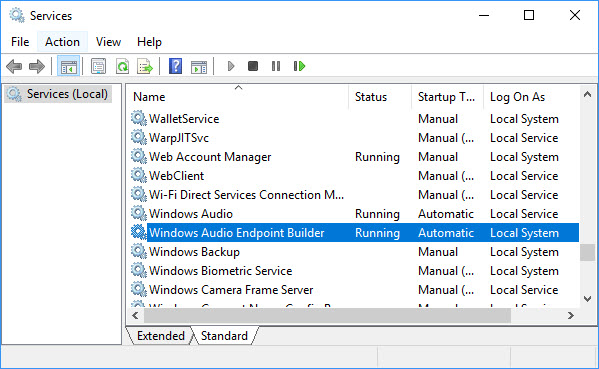Select the Web Account Manager service name
The image size is (599, 369).
click(x=210, y=157)
